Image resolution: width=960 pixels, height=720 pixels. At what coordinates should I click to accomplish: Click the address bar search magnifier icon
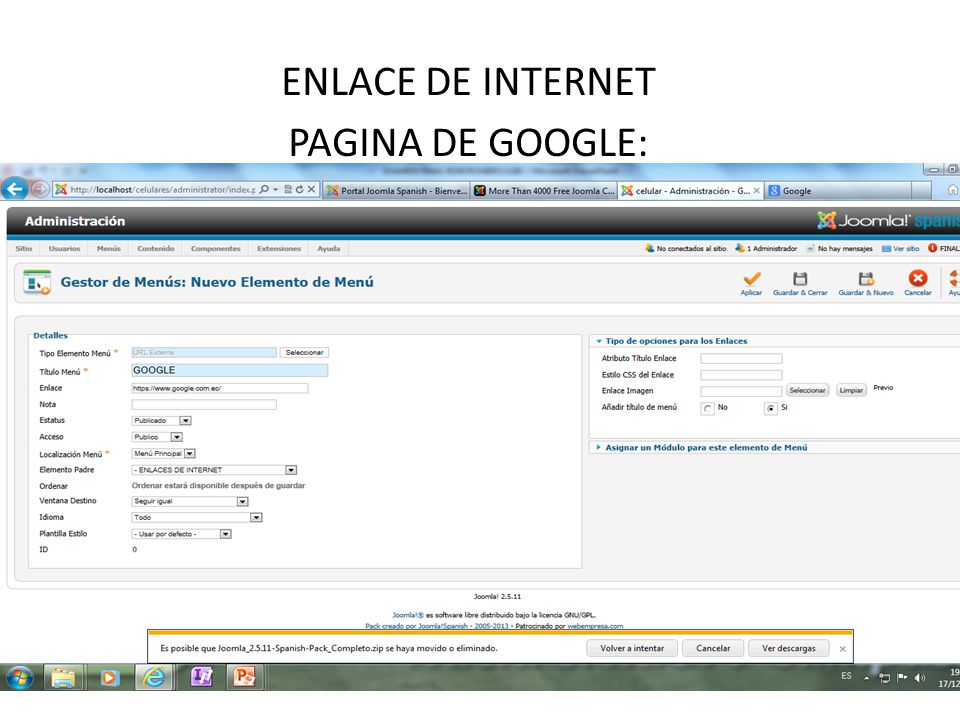pyautogui.click(x=264, y=190)
